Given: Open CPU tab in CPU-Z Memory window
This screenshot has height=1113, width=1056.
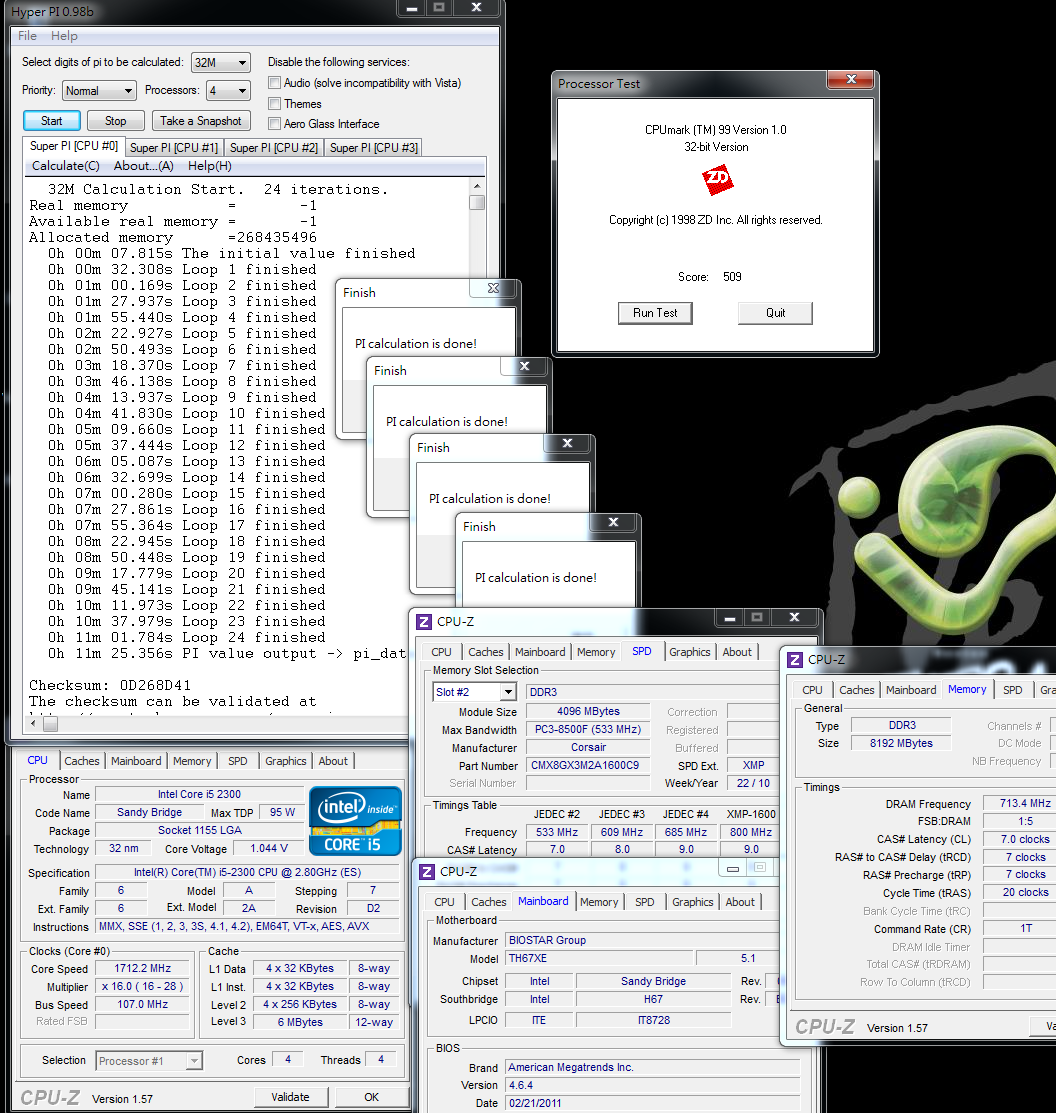Looking at the screenshot, I should tap(812, 690).
